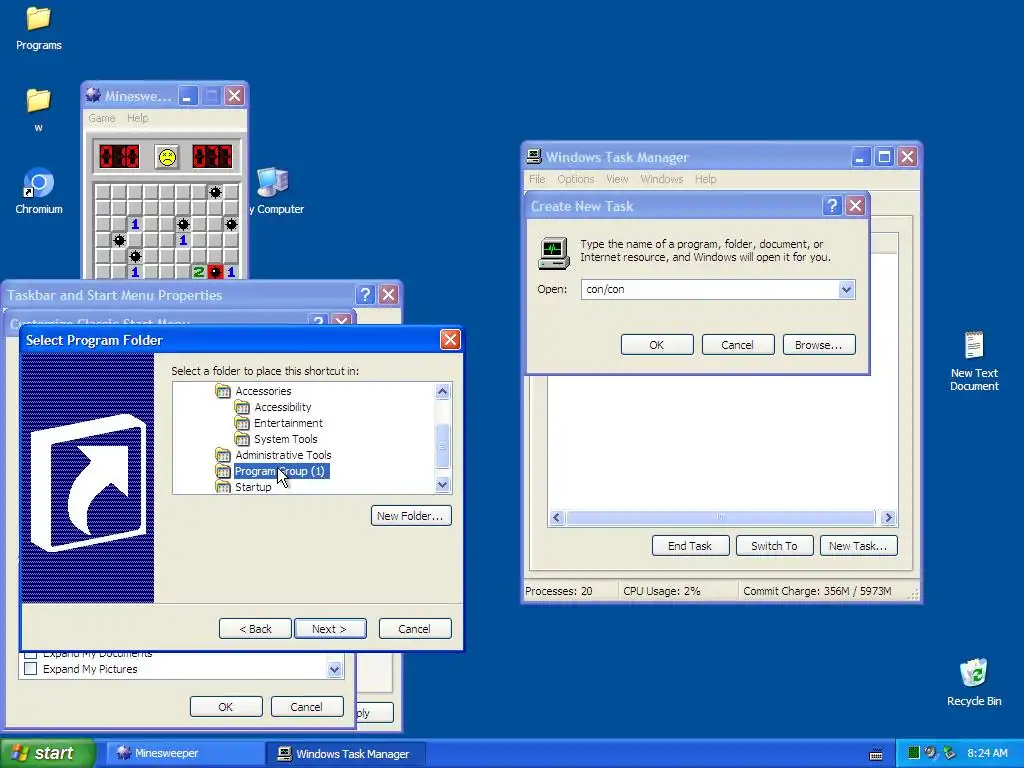
Task: Click the Open text field containing con/con
Action: click(x=710, y=289)
